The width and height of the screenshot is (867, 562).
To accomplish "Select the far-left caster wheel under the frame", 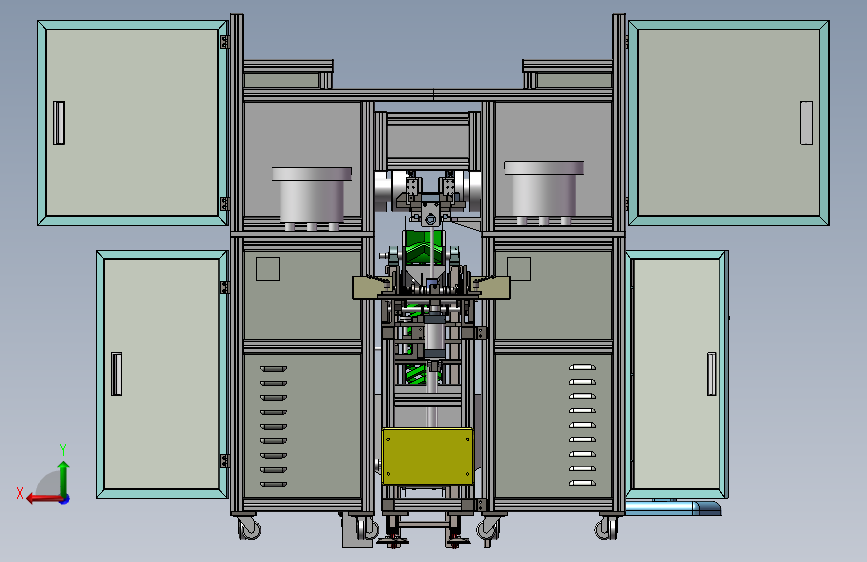I will click(x=249, y=528).
